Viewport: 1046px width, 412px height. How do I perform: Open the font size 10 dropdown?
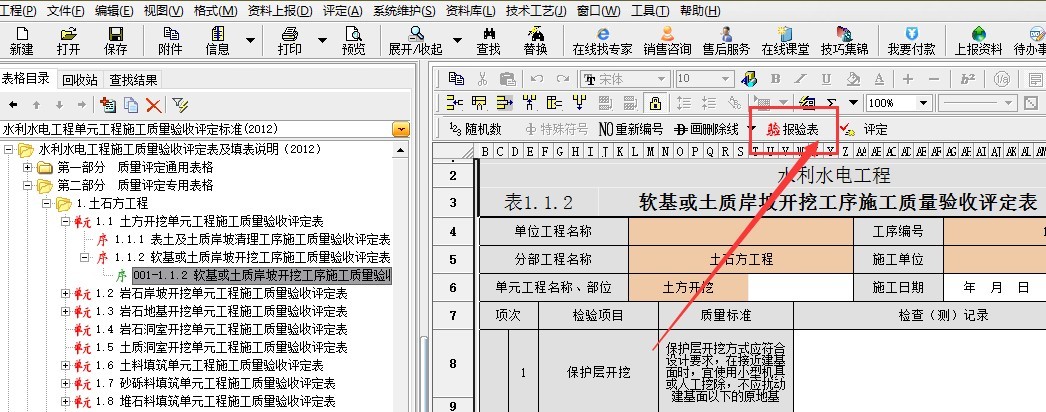pyautogui.click(x=727, y=79)
